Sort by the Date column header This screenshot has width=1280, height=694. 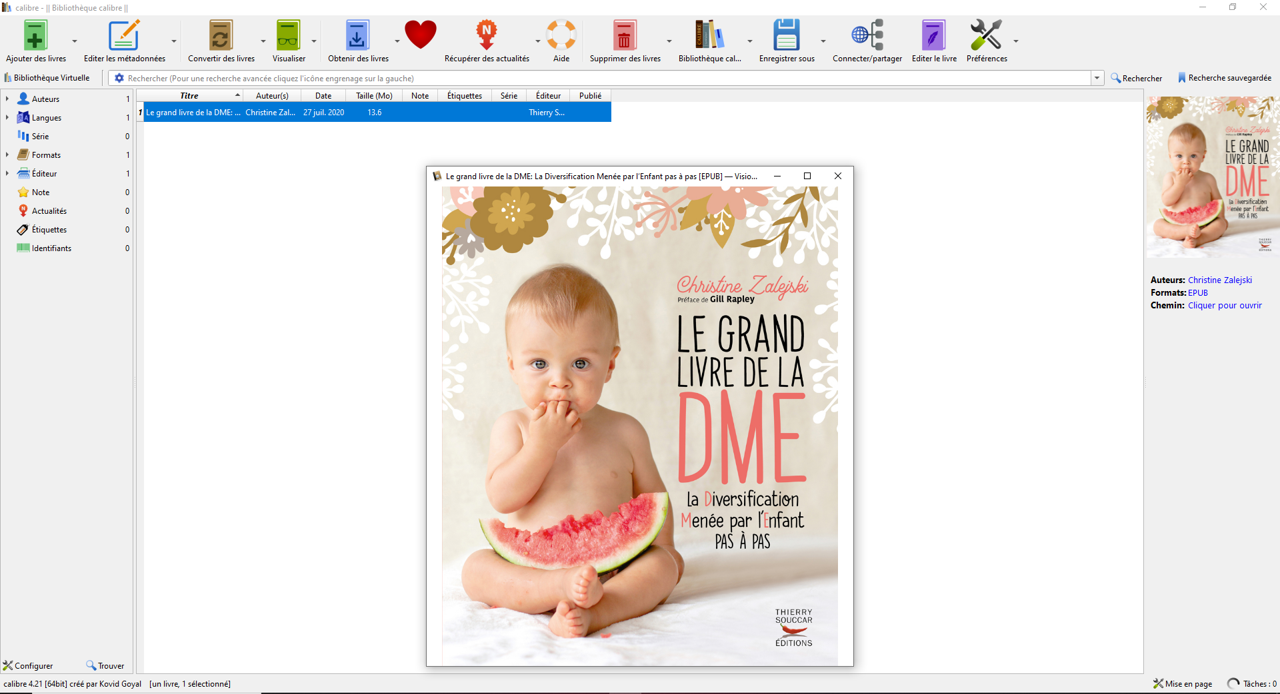tap(323, 96)
